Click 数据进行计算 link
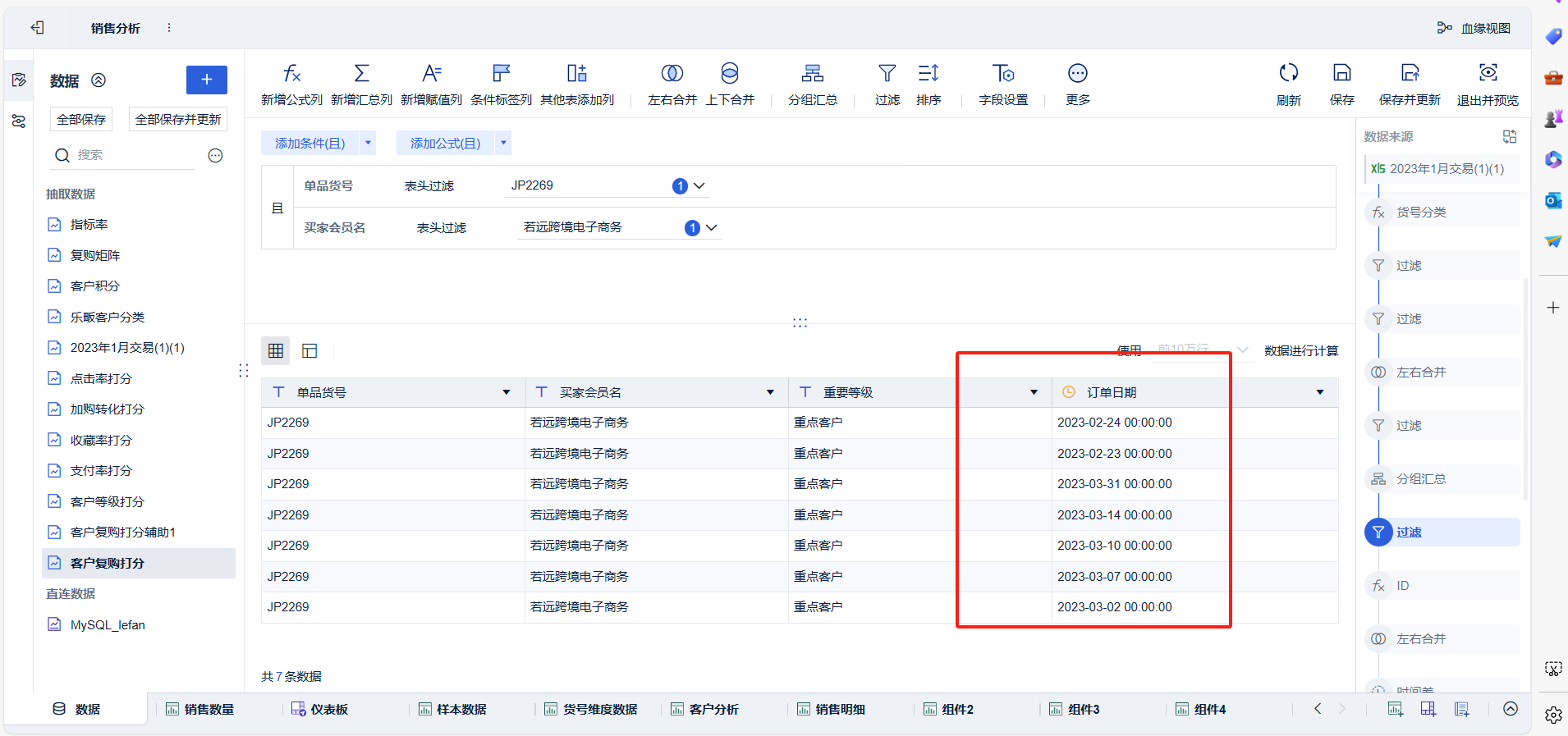This screenshot has width=1568, height=736. click(x=1301, y=350)
